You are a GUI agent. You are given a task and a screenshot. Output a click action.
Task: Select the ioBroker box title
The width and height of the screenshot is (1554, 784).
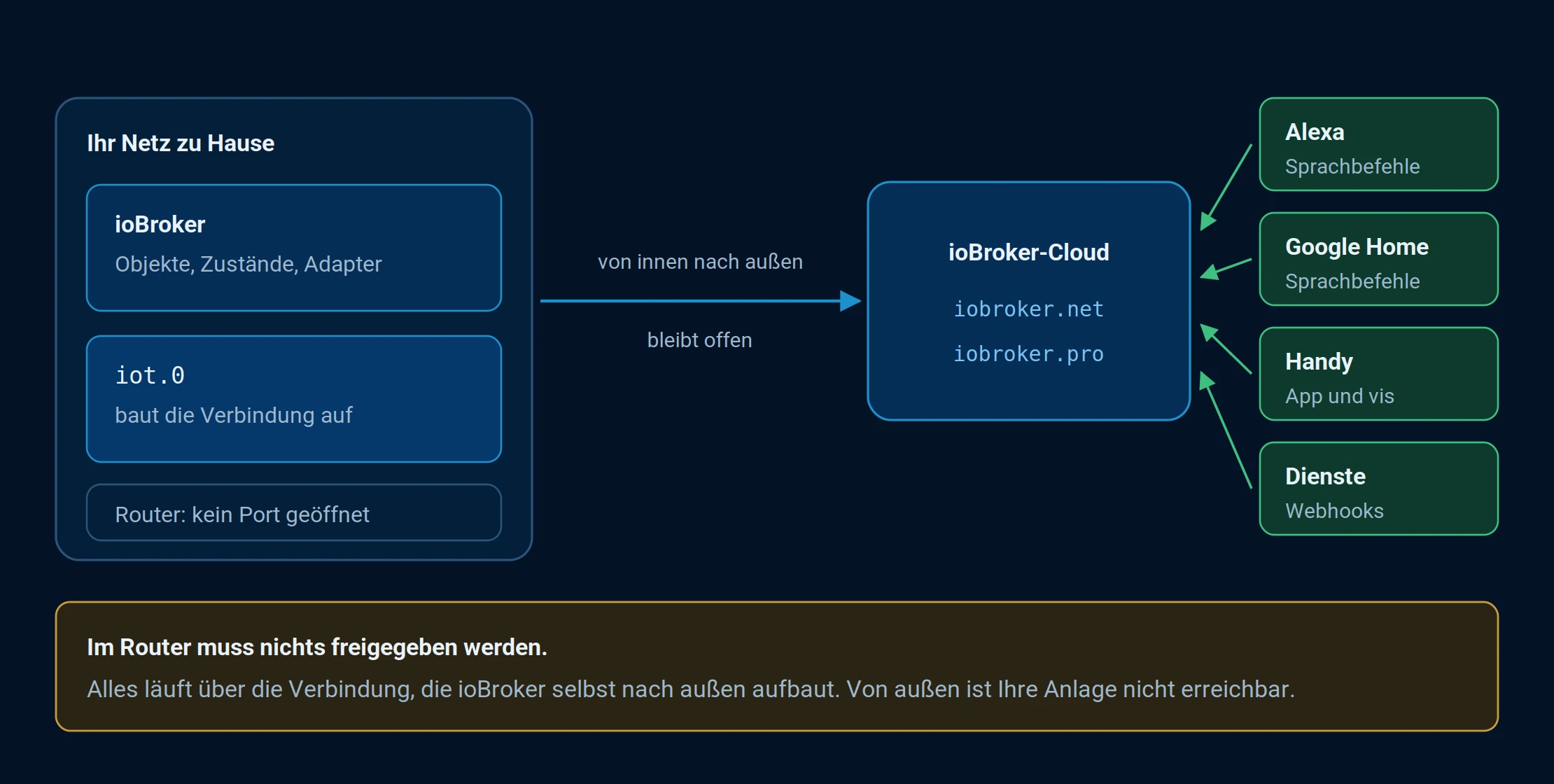tap(160, 225)
